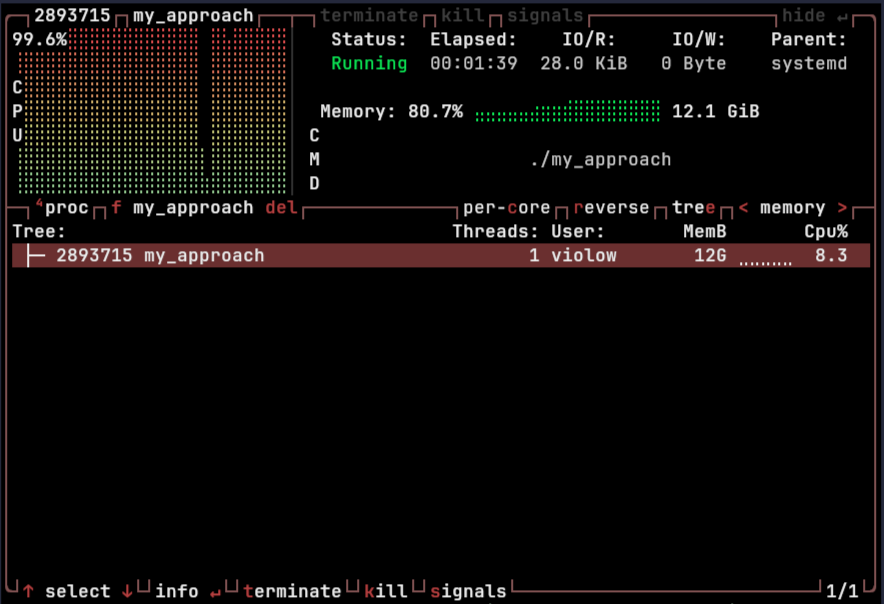Click the enter icon beside info

pos(215,592)
